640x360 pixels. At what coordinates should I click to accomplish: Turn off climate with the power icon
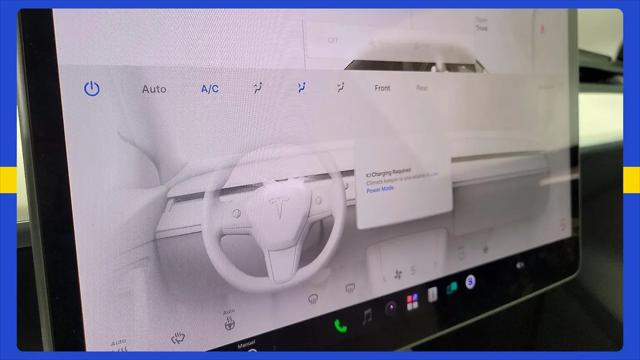coord(92,89)
